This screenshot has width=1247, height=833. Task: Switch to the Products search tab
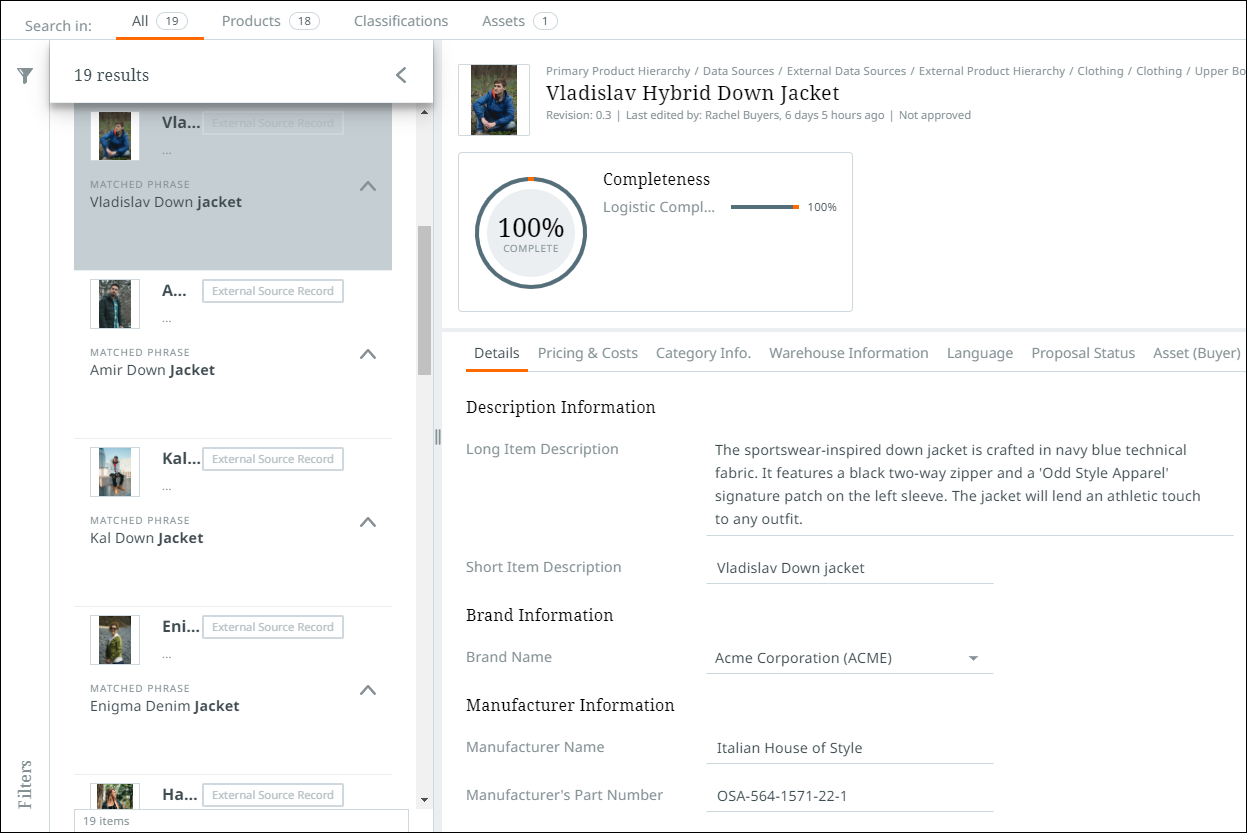(x=269, y=21)
